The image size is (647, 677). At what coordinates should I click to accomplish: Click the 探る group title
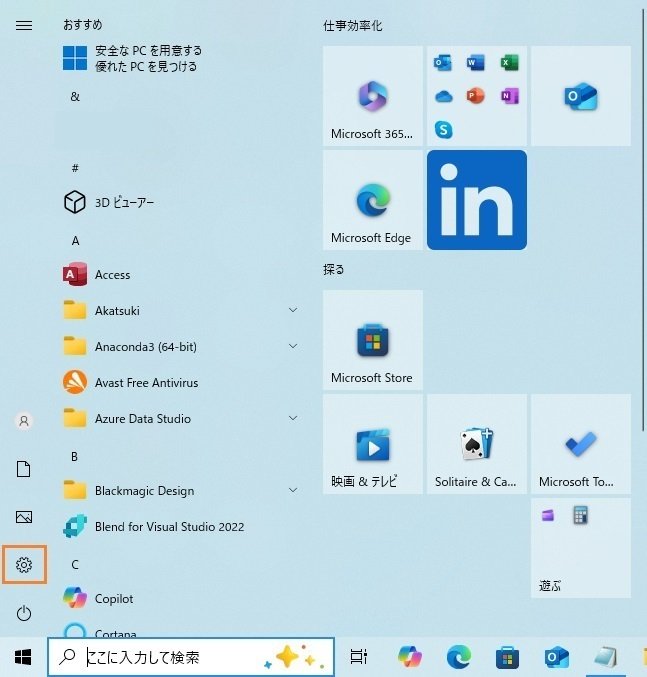click(334, 269)
